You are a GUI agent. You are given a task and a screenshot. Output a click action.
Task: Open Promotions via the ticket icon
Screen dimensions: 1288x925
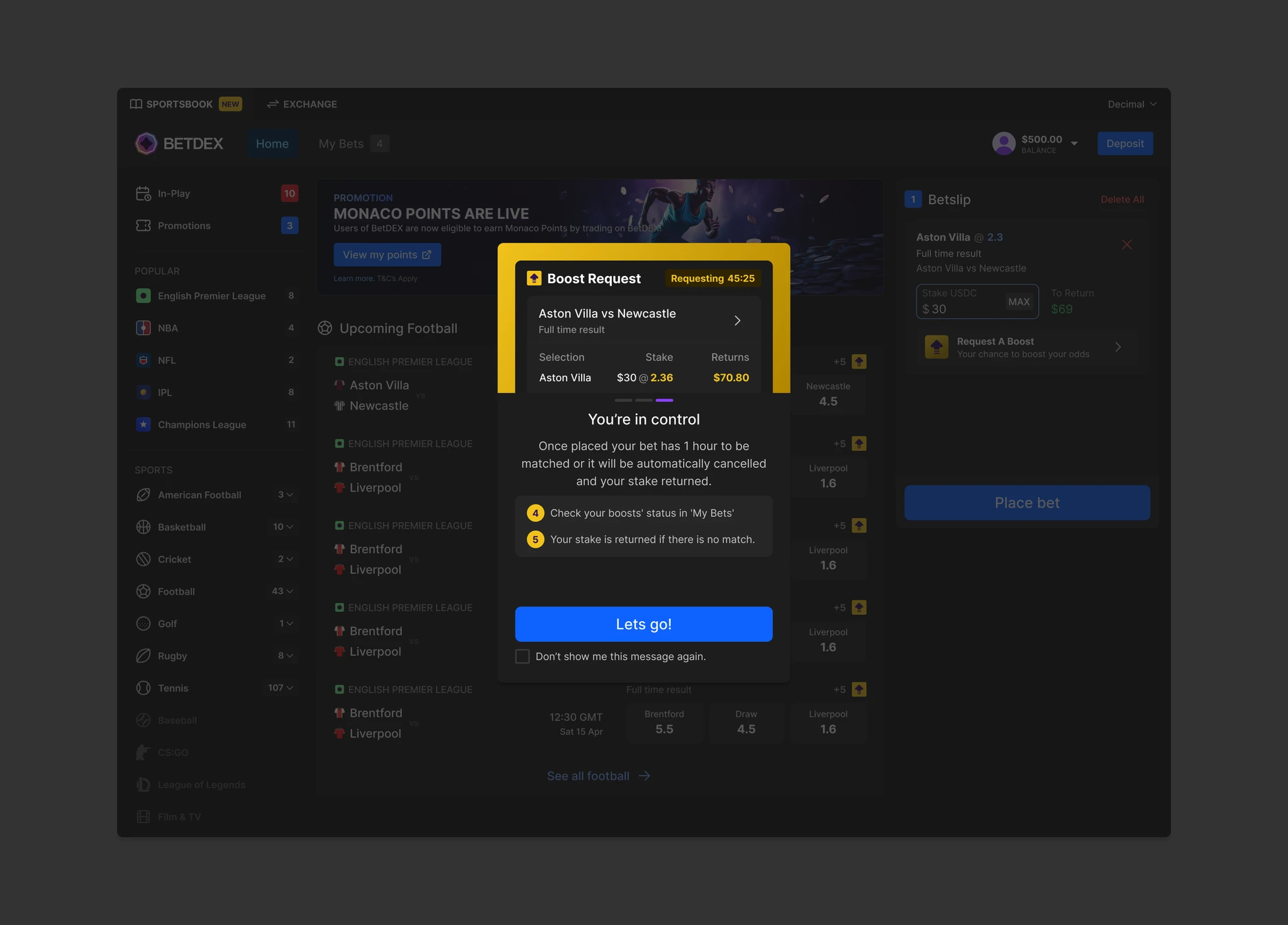pyautogui.click(x=143, y=225)
